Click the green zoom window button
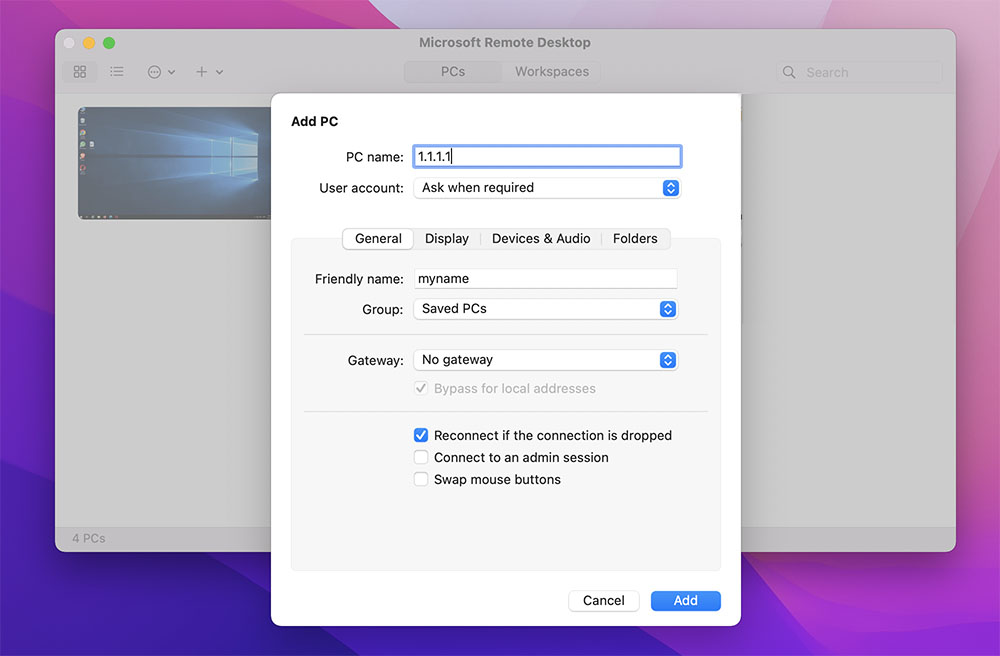1000x656 pixels. (x=109, y=43)
